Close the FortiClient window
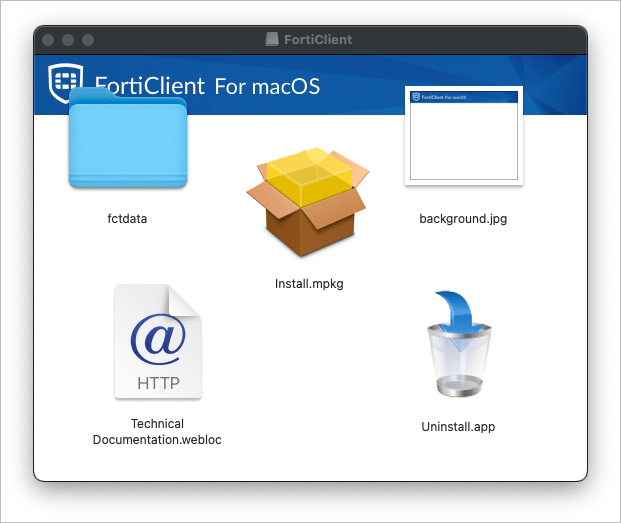This screenshot has width=621, height=523. [48, 40]
